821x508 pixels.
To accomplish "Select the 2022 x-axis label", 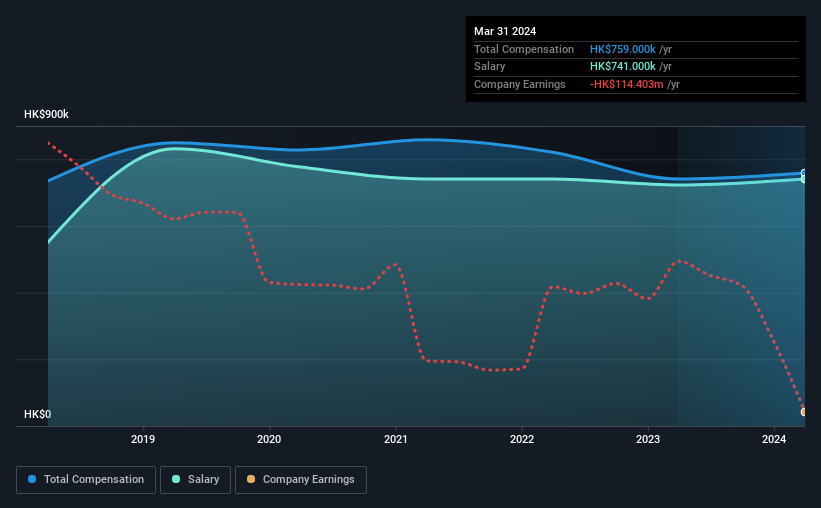I will click(522, 439).
